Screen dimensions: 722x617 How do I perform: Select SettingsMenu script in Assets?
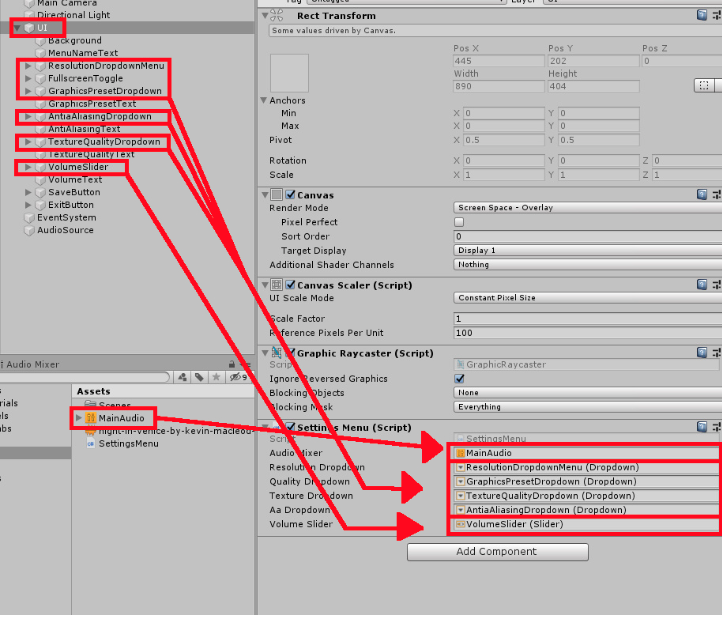(127, 444)
